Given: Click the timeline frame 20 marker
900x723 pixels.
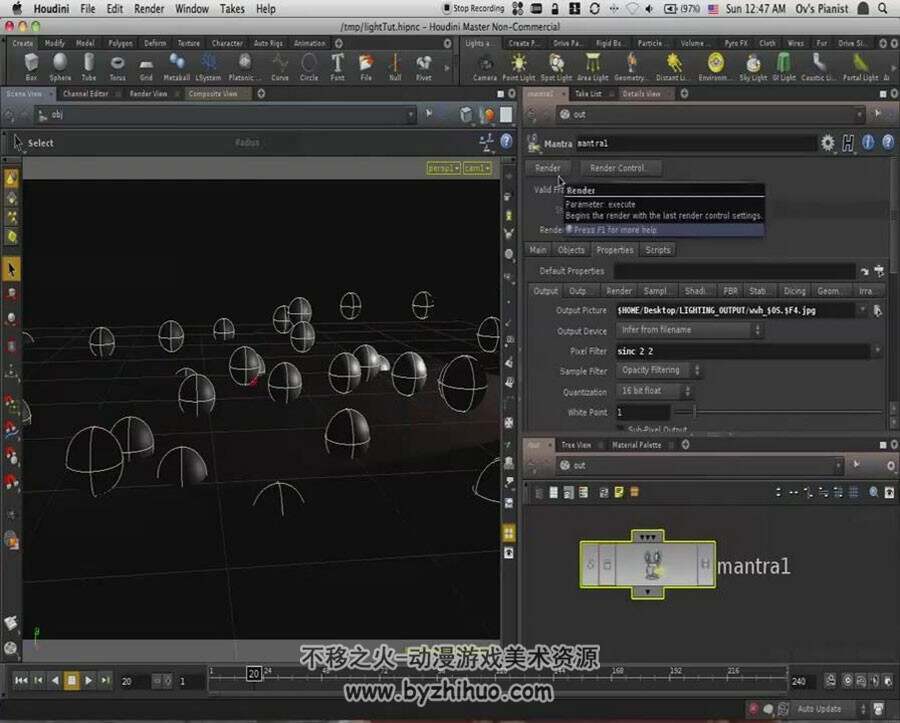Looking at the screenshot, I should pos(254,674).
